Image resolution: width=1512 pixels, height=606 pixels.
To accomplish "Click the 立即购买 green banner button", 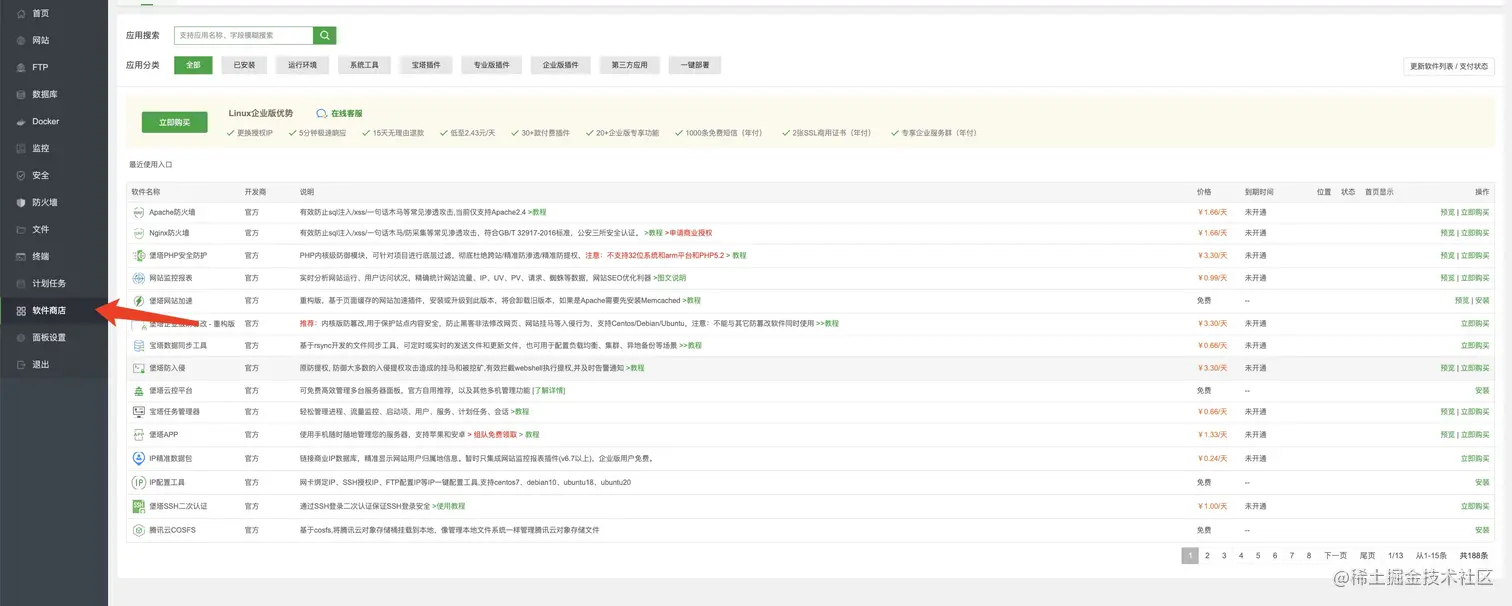I will coord(175,122).
